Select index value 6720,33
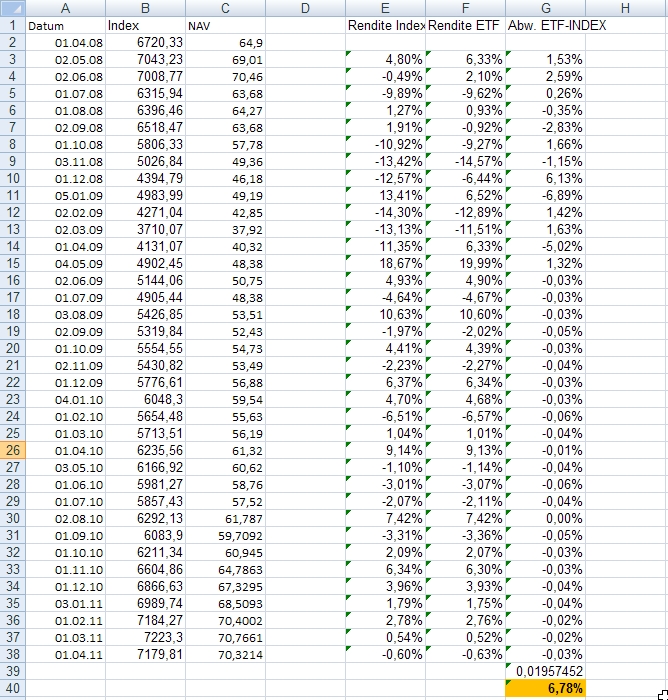668x700 pixels. pyautogui.click(x=146, y=42)
